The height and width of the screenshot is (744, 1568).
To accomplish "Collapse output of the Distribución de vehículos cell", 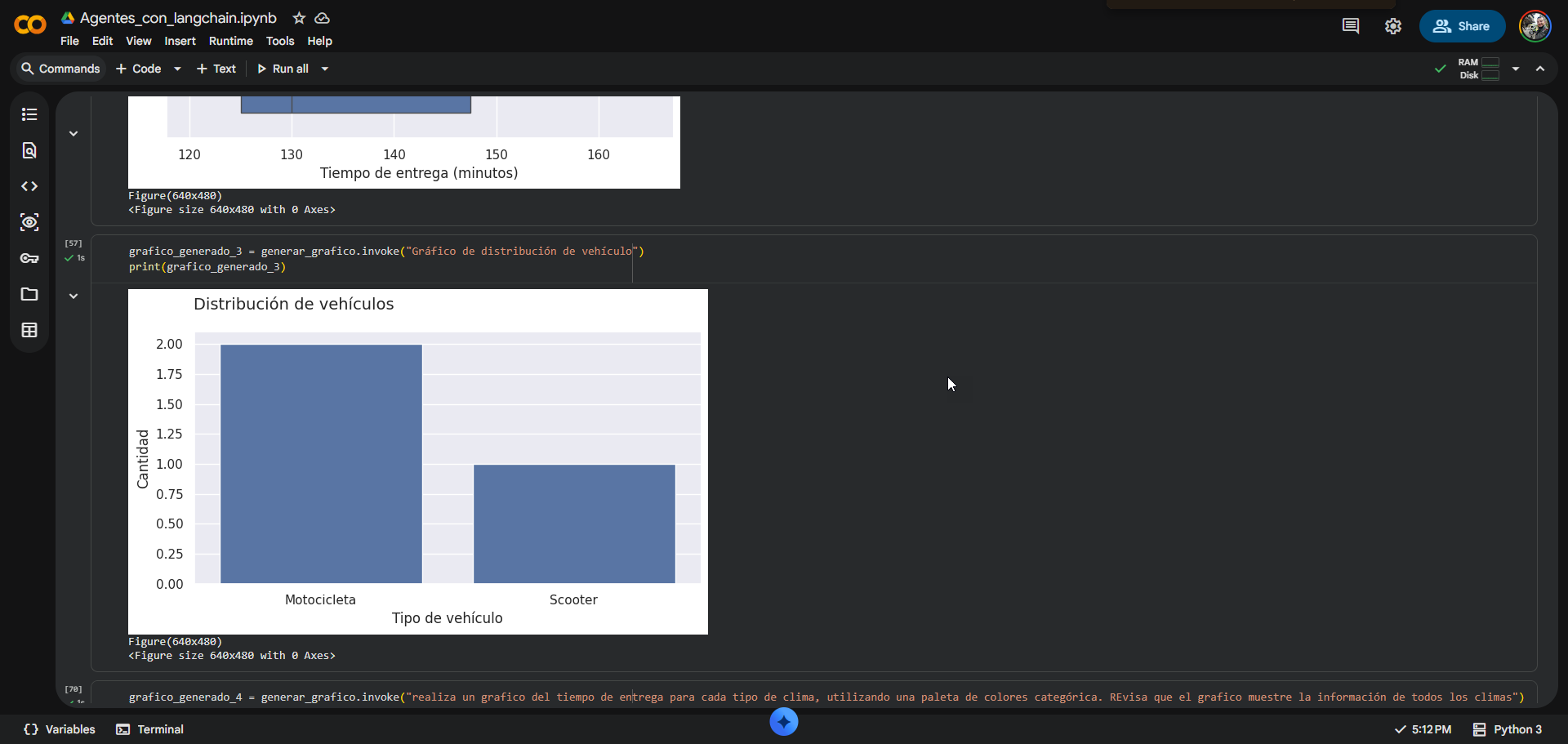I will tap(73, 296).
